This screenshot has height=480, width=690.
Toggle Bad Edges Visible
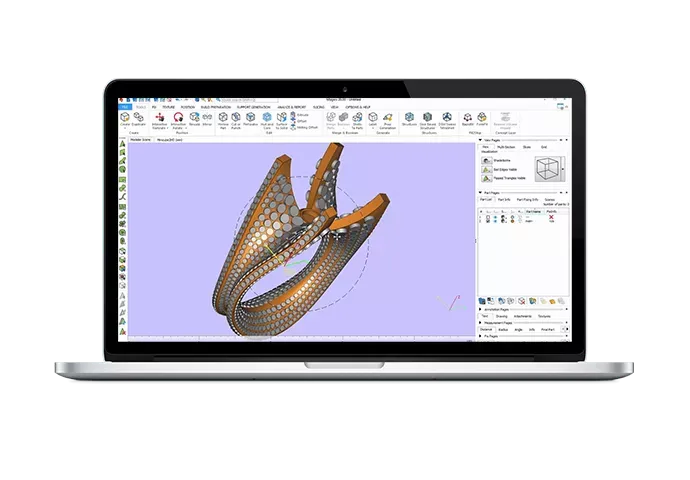click(486, 169)
